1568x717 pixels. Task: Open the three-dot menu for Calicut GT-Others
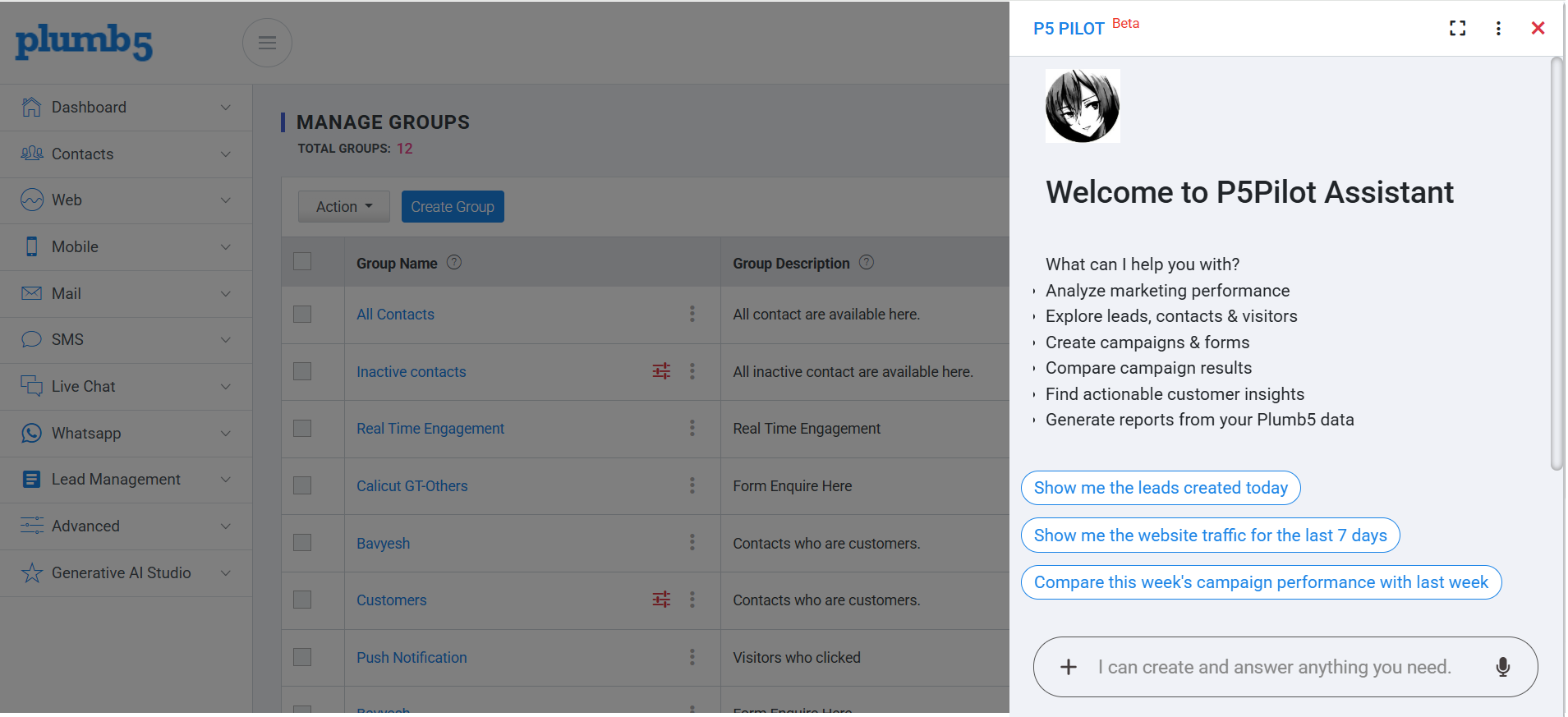click(x=692, y=485)
